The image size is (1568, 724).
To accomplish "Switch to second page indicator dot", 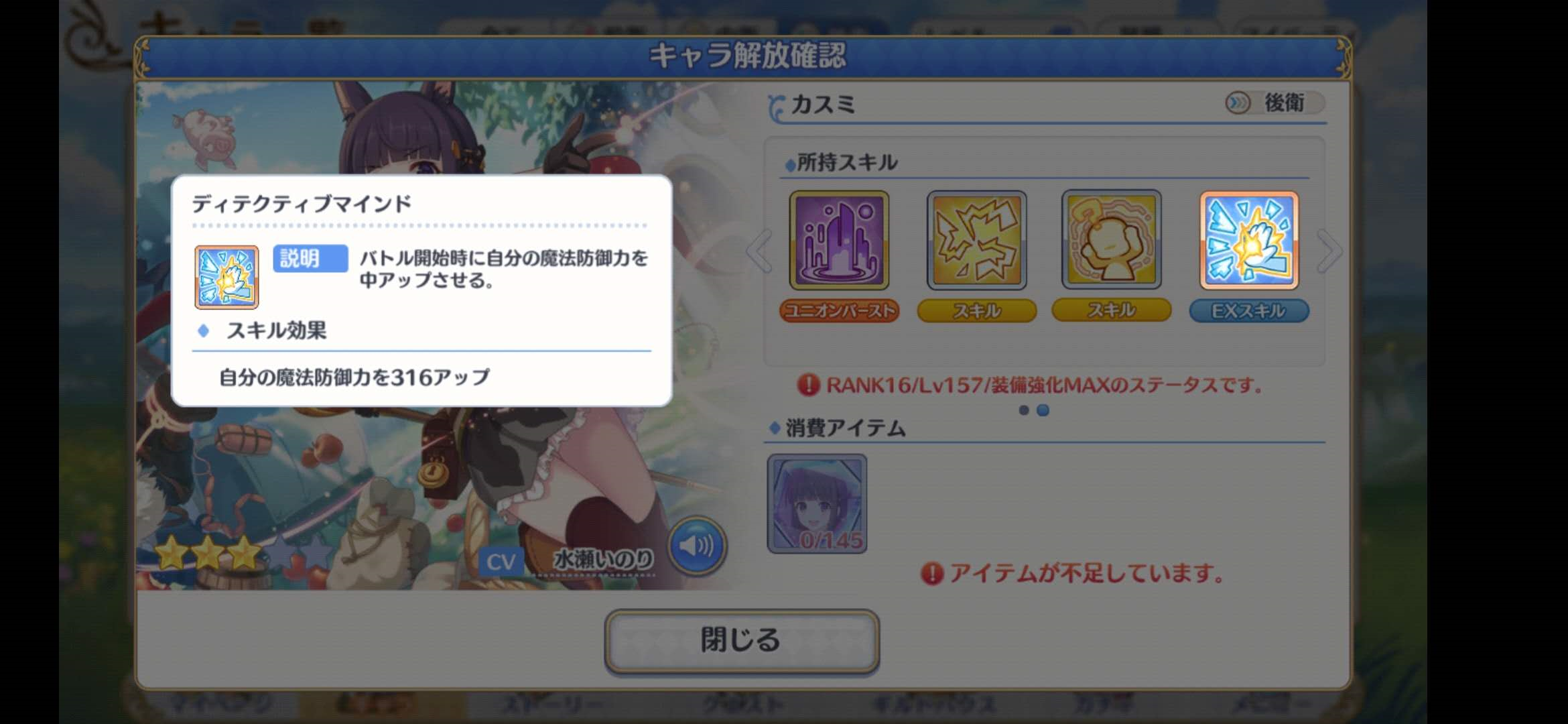I will point(1043,410).
